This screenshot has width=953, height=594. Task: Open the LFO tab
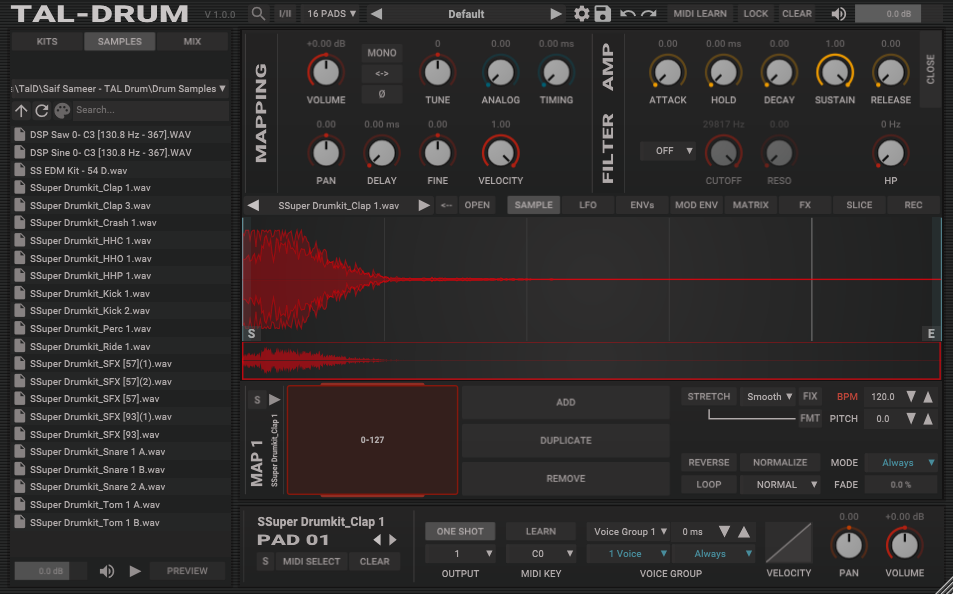588,205
